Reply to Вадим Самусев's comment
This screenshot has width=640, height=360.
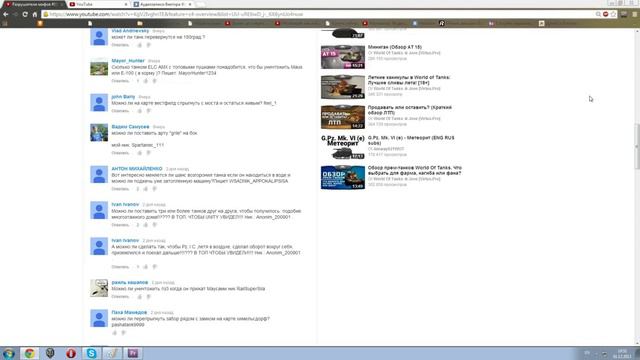120,153
